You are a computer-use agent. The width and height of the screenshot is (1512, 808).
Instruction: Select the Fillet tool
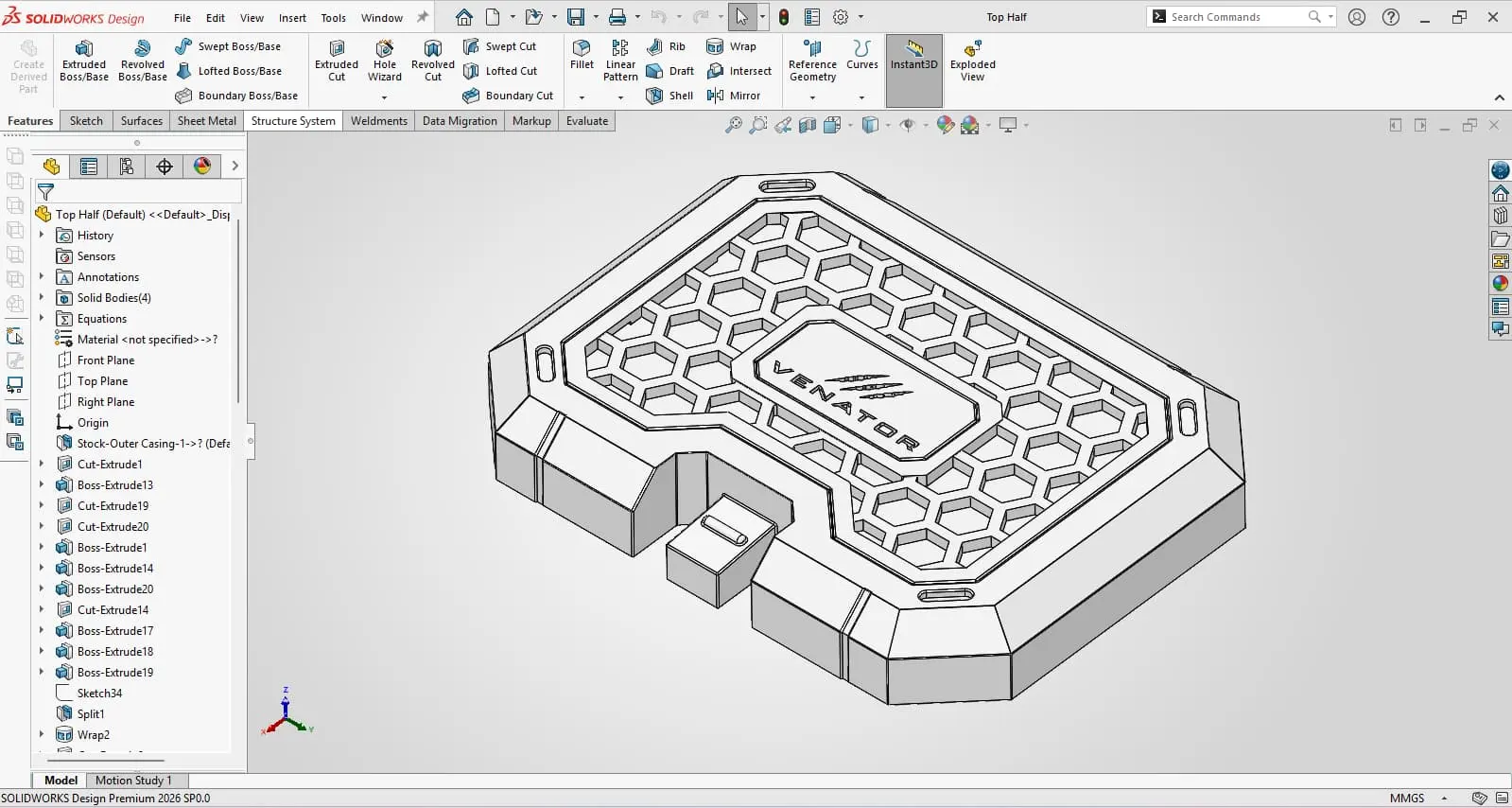[582, 55]
